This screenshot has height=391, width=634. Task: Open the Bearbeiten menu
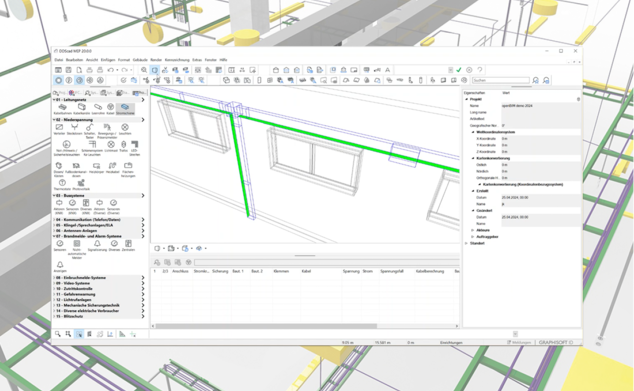click(74, 60)
